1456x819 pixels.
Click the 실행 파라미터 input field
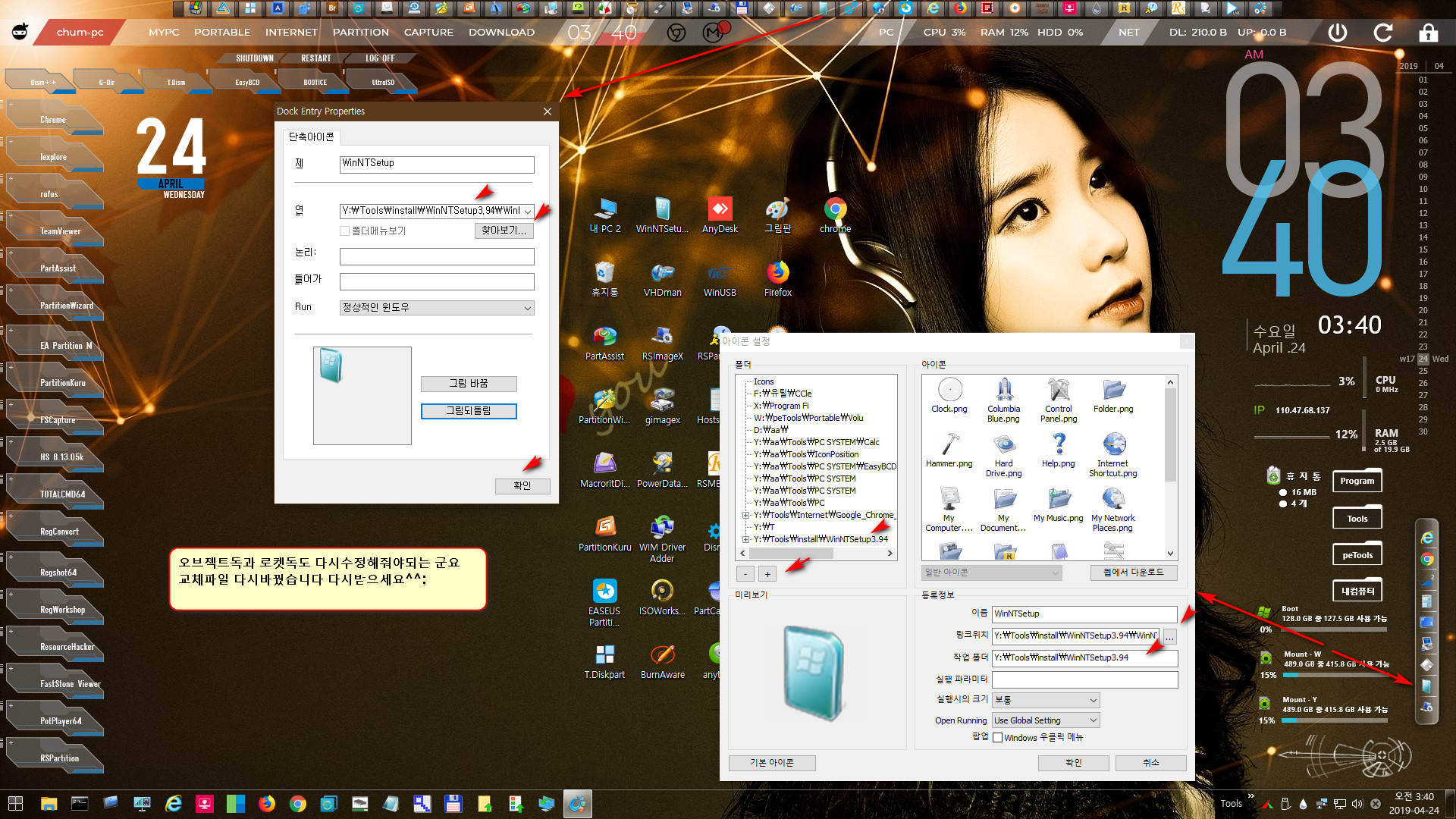[1084, 679]
